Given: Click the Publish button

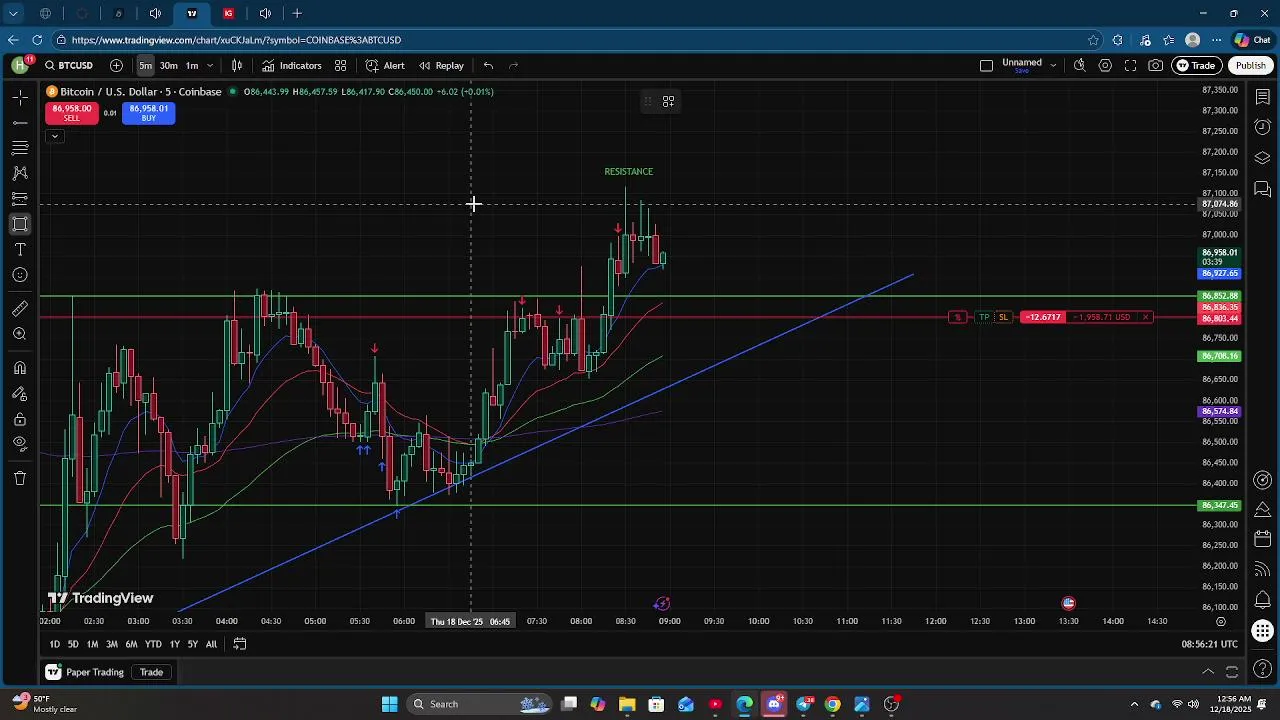Looking at the screenshot, I should point(1250,66).
